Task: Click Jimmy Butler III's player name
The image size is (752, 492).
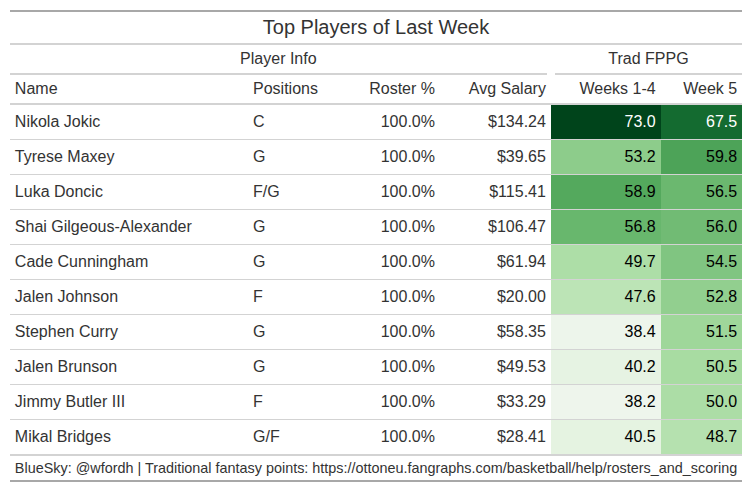Action: (x=70, y=402)
